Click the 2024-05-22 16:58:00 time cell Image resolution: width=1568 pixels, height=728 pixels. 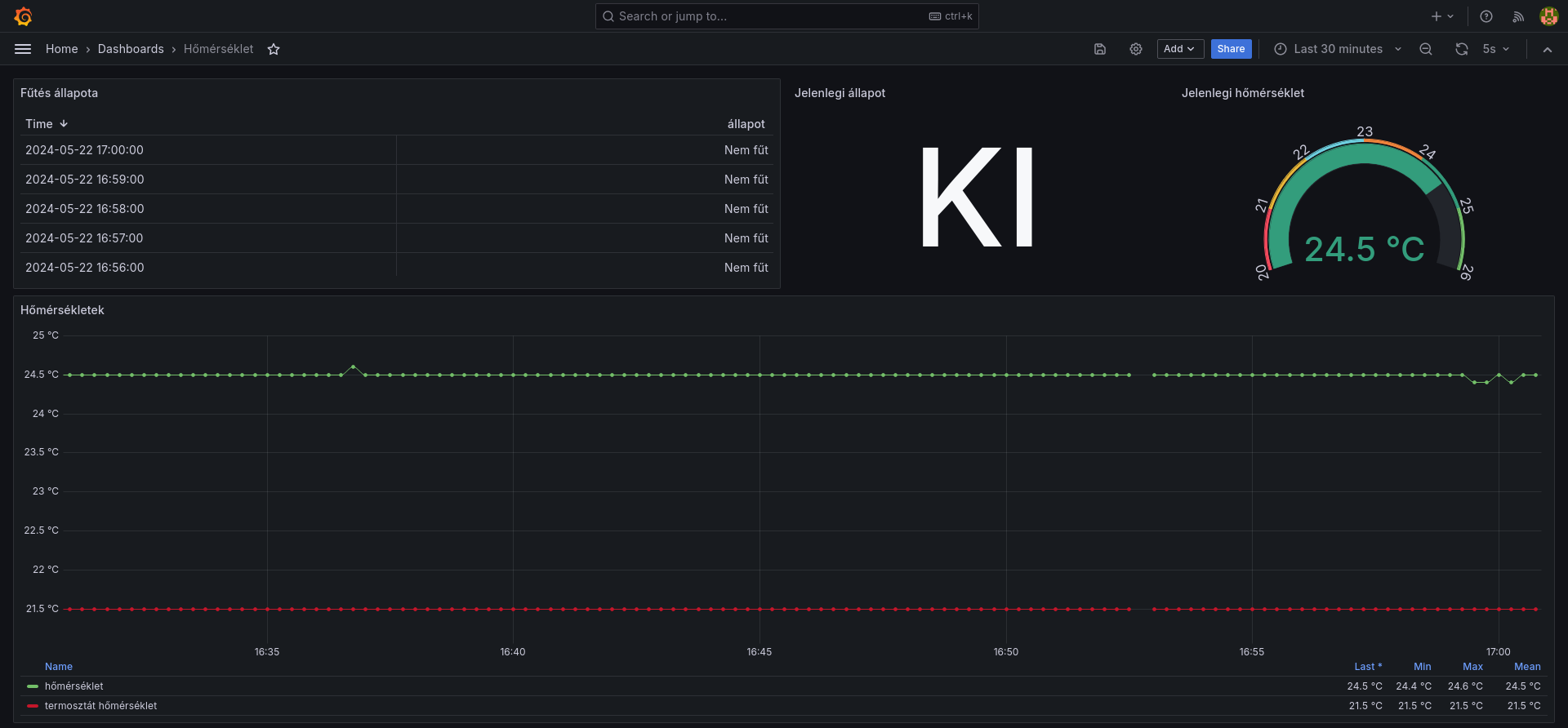pos(208,209)
